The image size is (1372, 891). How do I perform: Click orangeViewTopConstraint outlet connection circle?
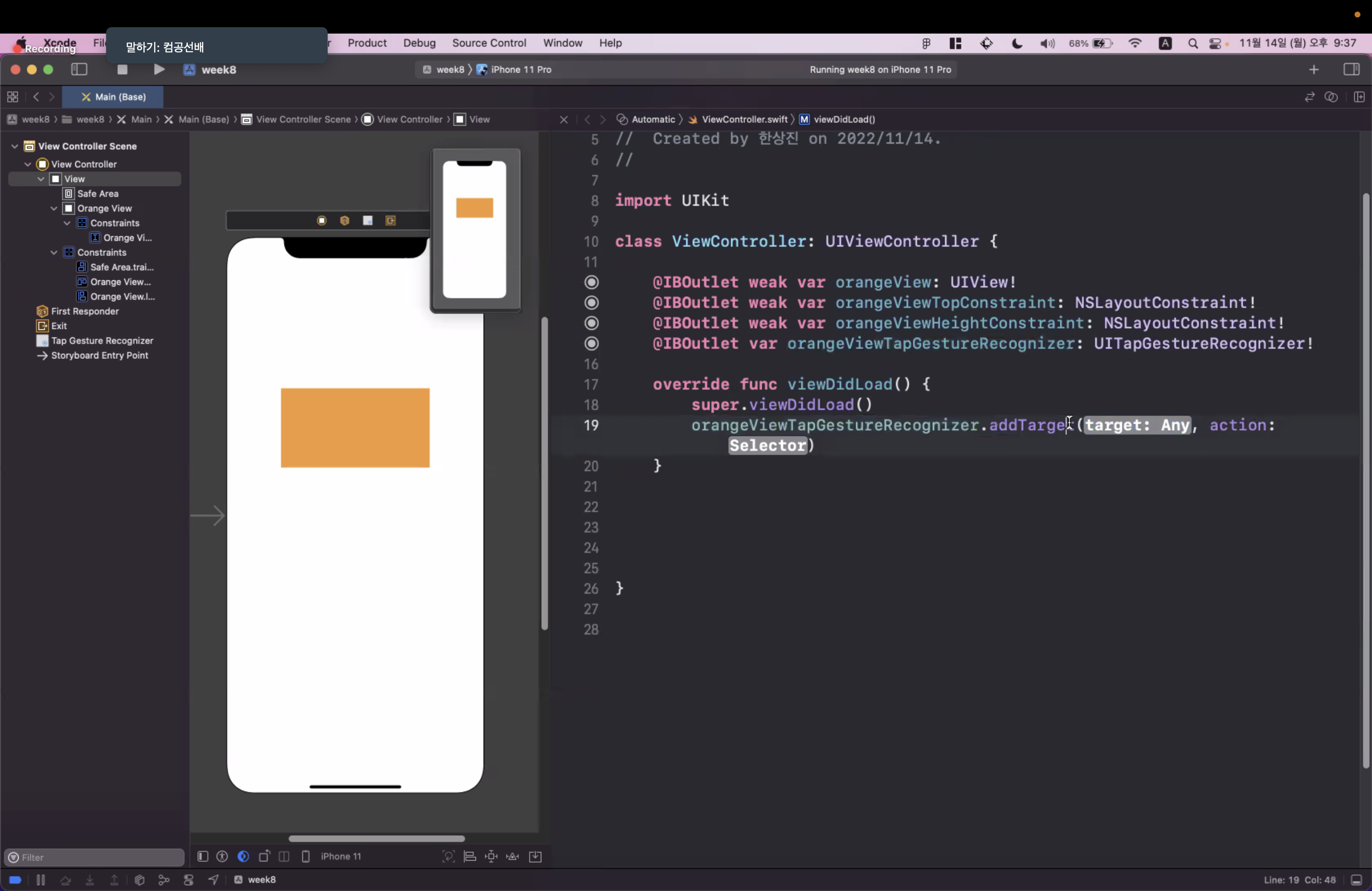(592, 303)
